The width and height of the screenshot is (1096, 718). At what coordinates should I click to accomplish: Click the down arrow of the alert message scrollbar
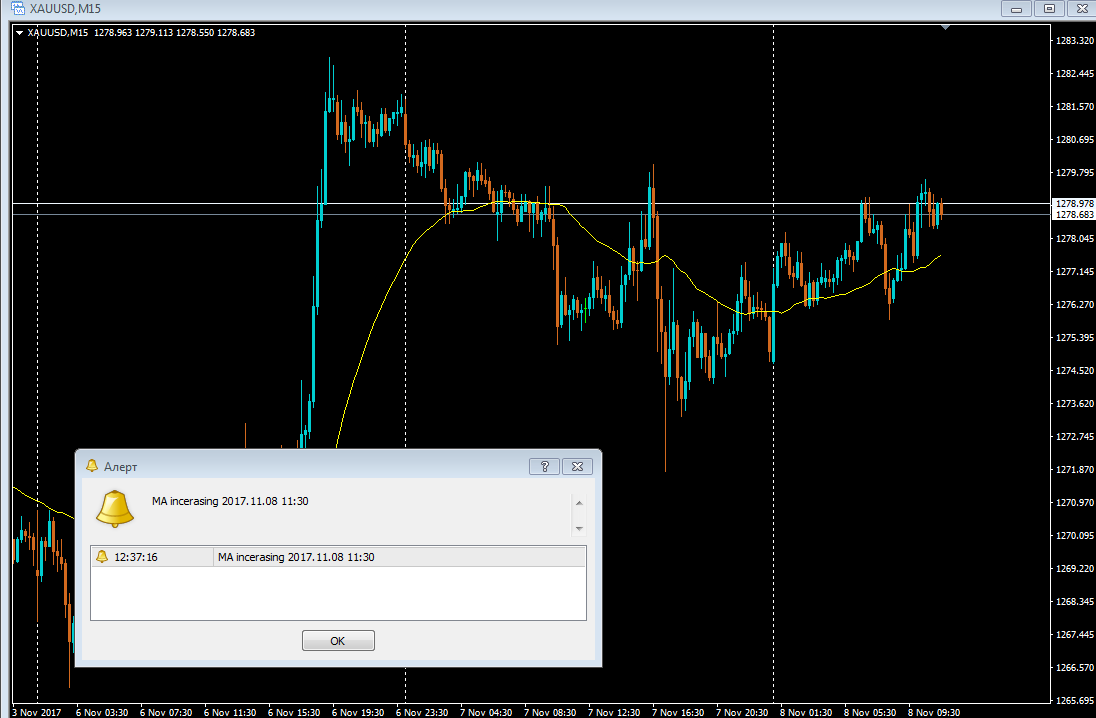[x=579, y=529]
